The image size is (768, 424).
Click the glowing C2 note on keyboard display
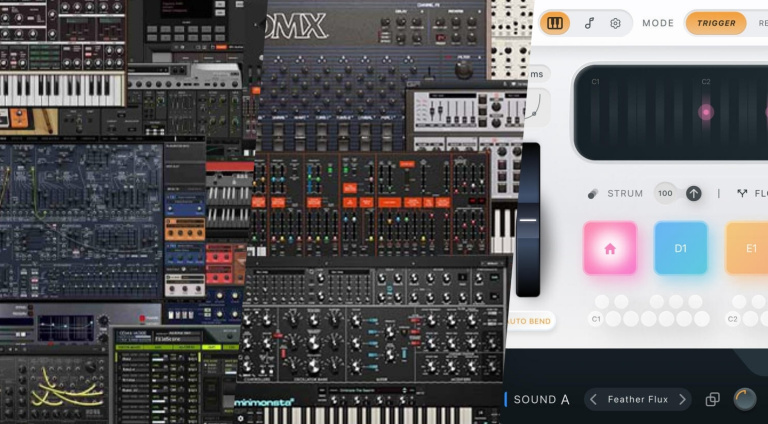coord(706,112)
